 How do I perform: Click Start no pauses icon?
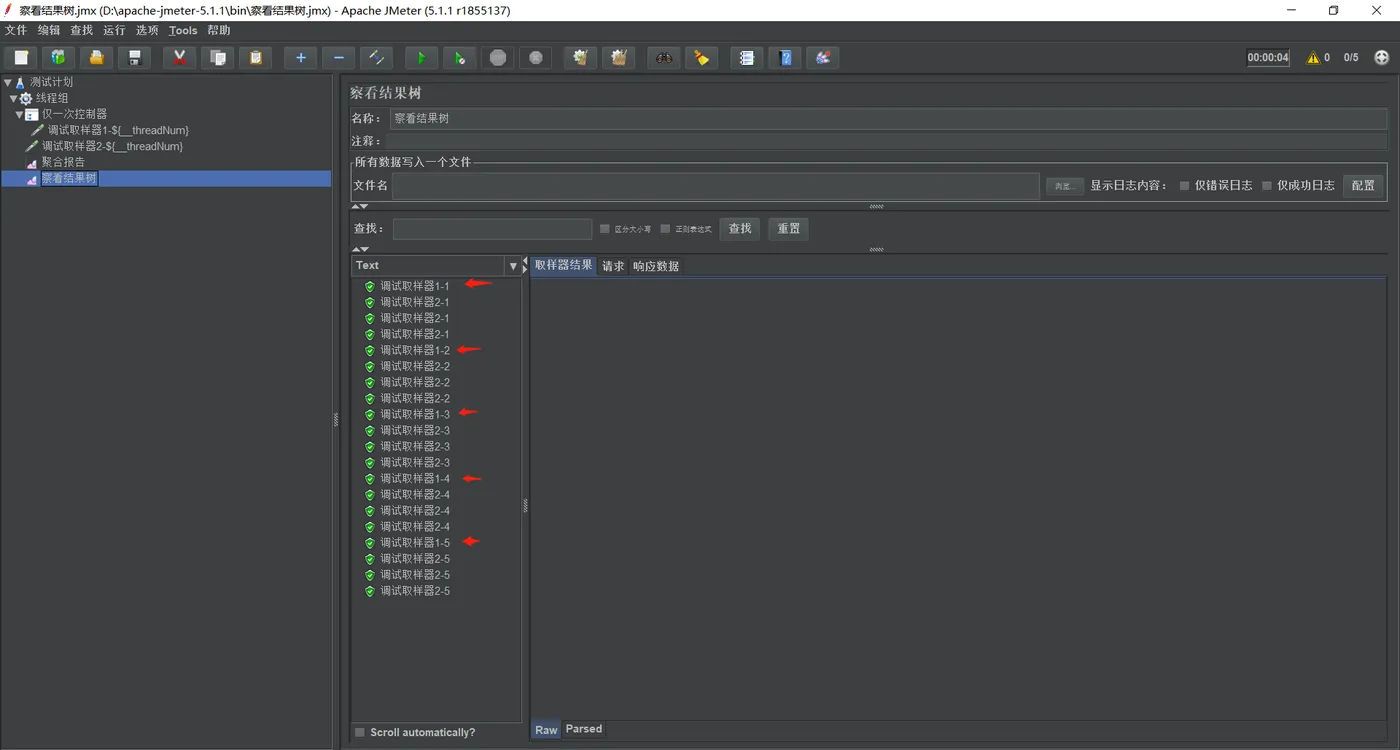tap(459, 58)
